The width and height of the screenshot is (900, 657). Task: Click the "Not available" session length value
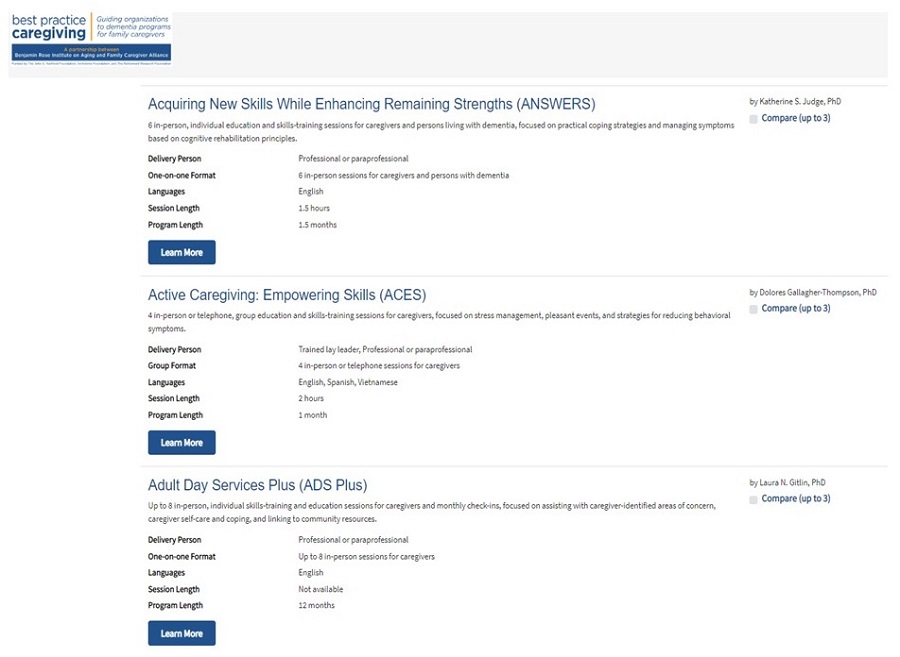320,589
